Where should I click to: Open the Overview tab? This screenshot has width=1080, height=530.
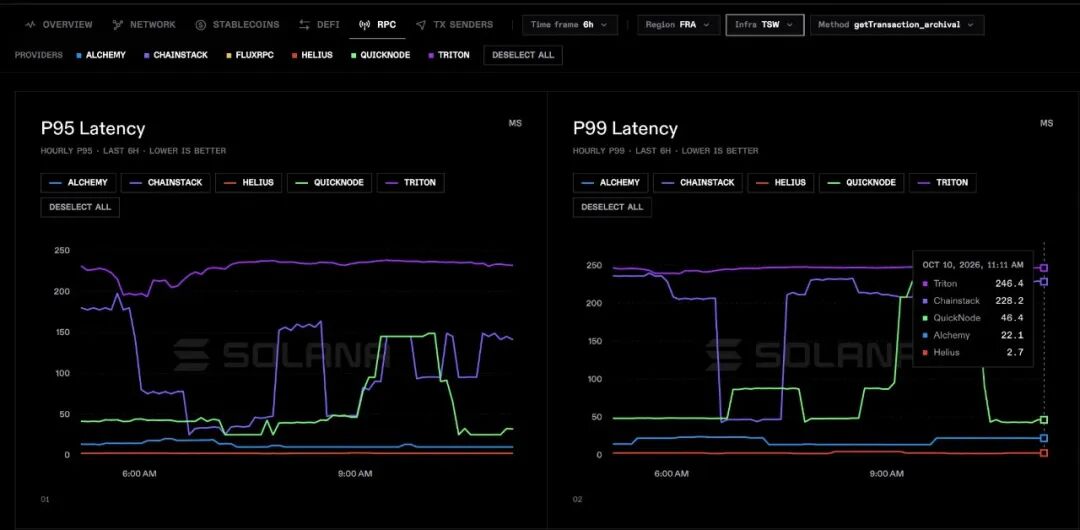click(58, 25)
